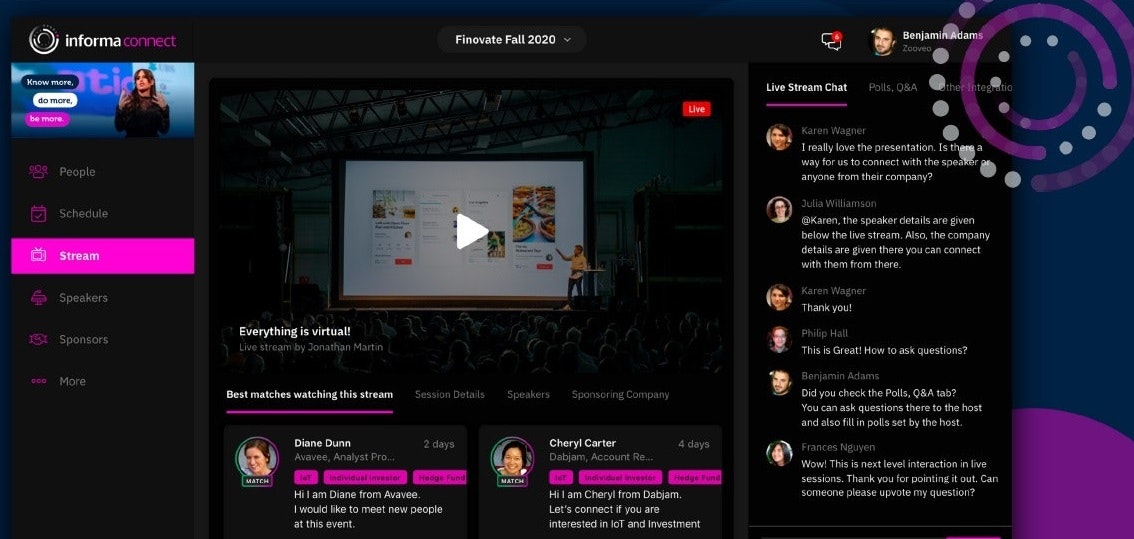Click the Thank you! chat message

[826, 307]
